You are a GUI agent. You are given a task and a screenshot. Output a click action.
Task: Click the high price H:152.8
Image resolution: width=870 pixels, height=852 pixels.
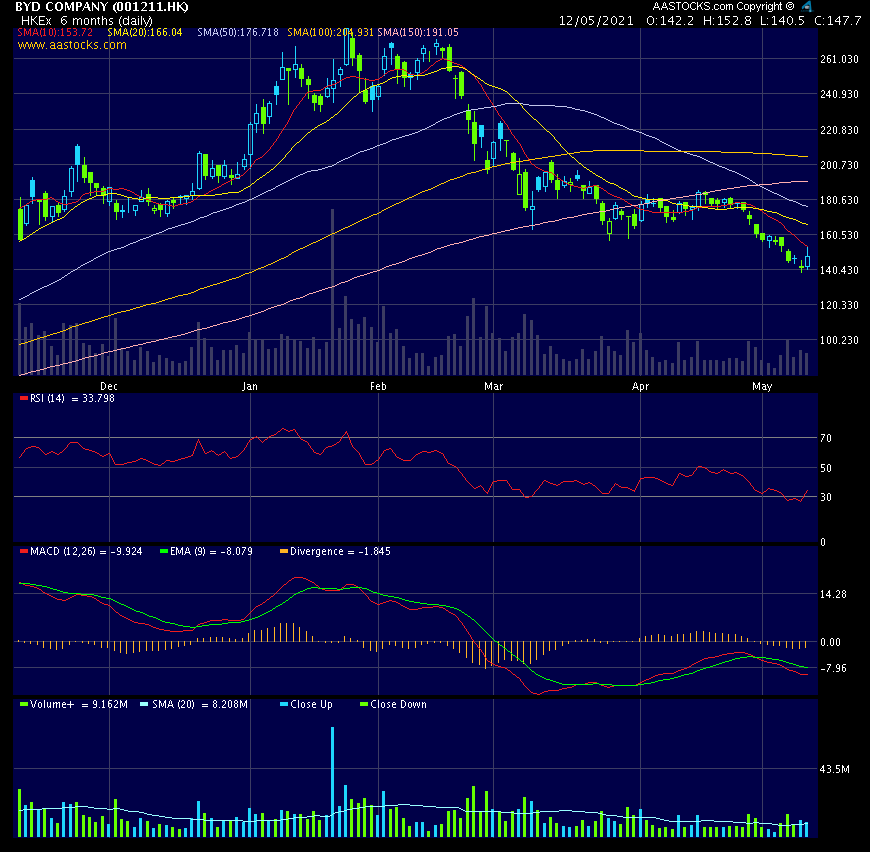pyautogui.click(x=727, y=21)
